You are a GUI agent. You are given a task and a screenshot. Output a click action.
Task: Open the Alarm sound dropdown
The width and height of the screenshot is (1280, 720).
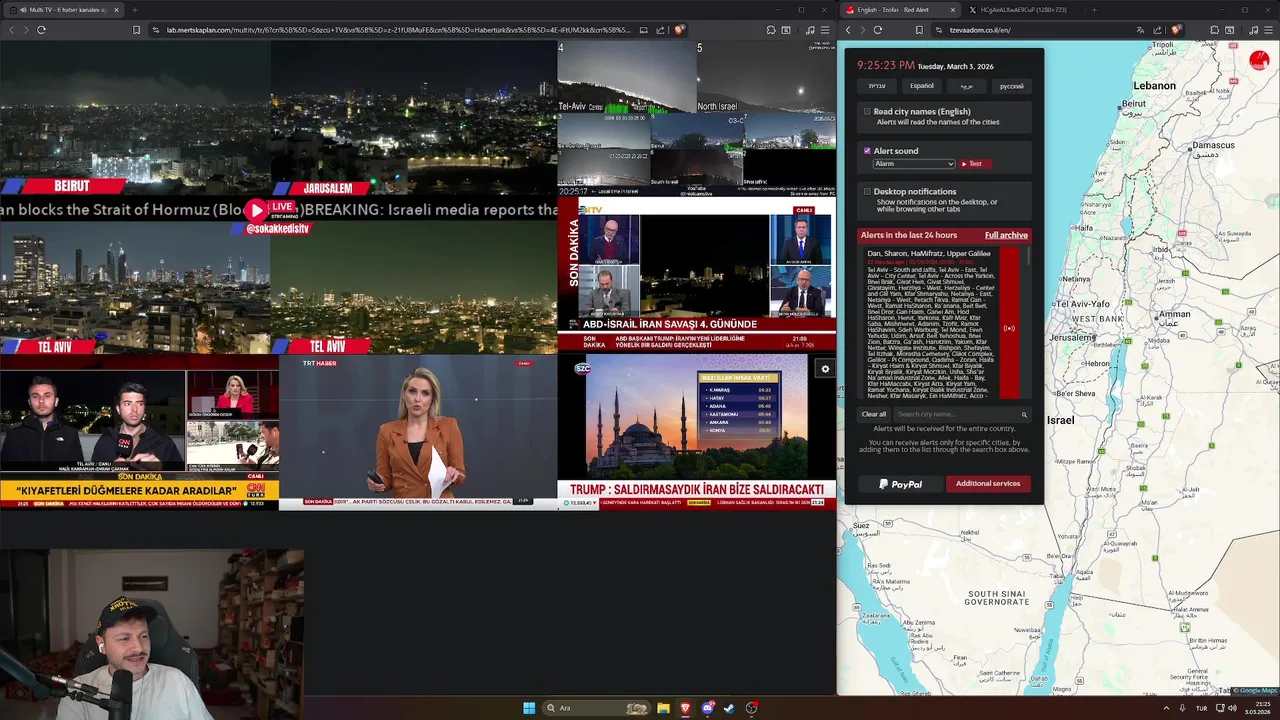coord(914,164)
